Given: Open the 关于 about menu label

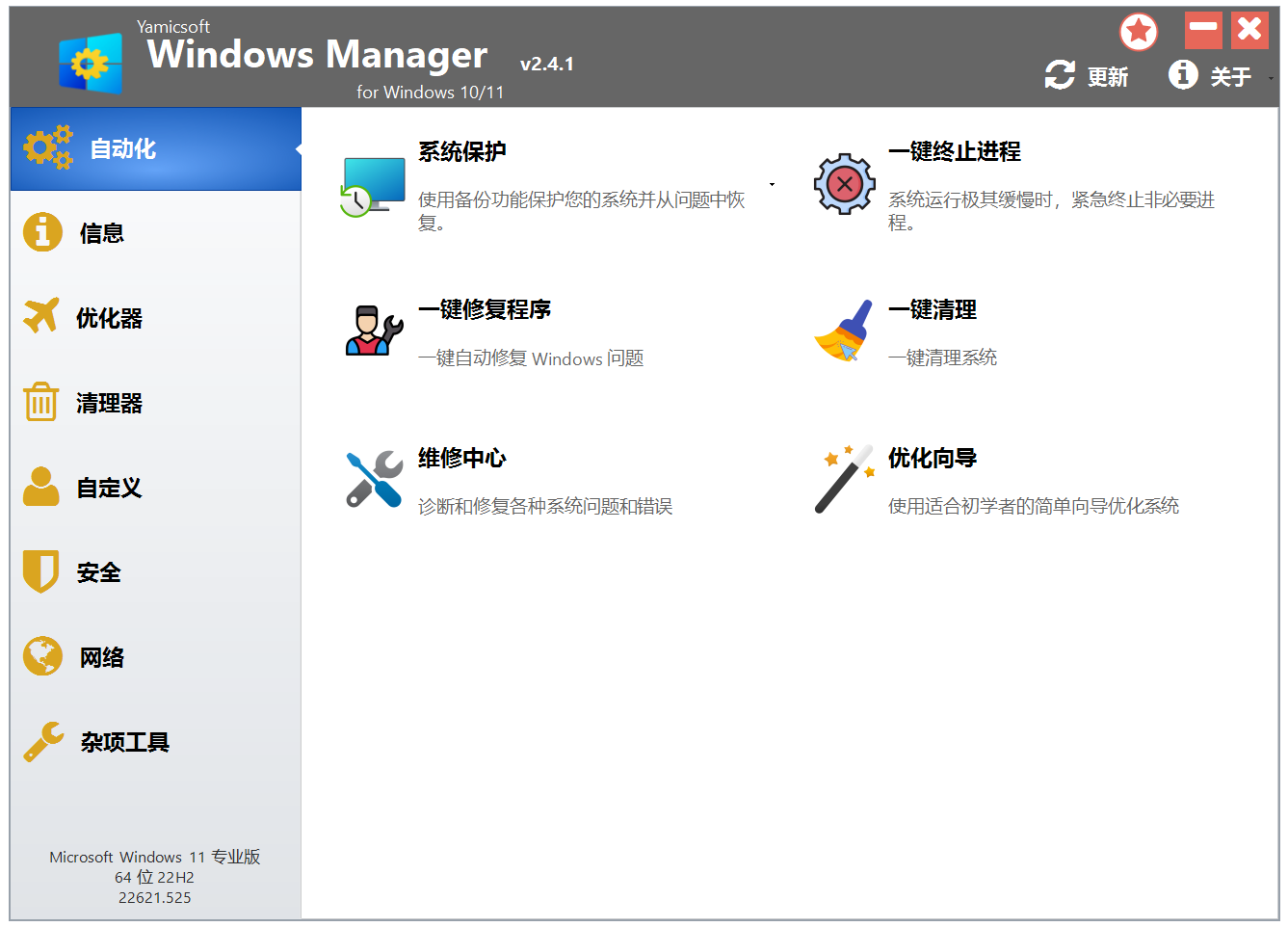Looking at the screenshot, I should [x=1230, y=77].
